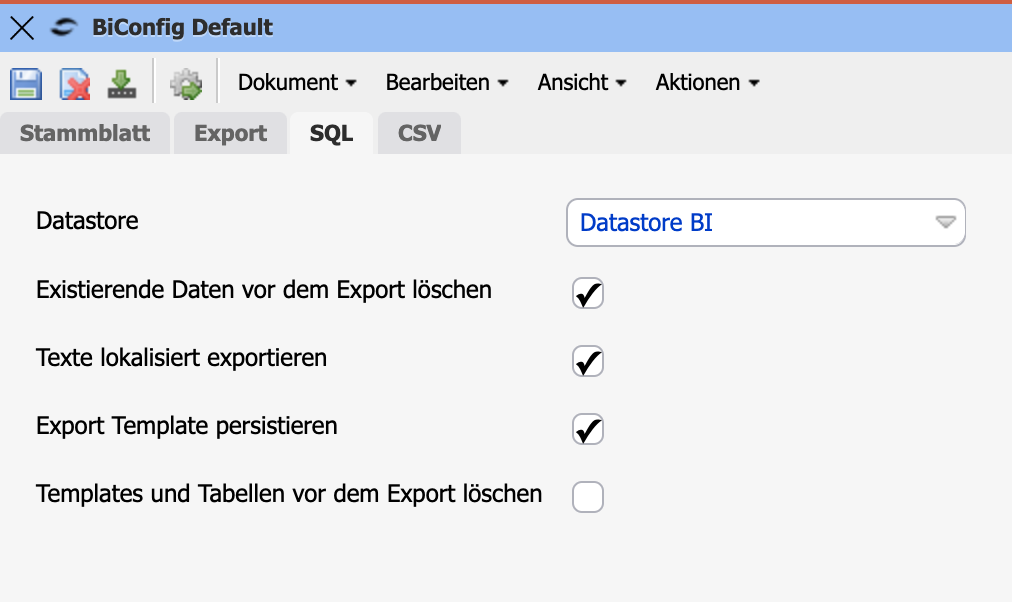Screen dimensions: 1012x602
Task: Uncheck Existierende Daten vor dem Export löschen
Action: pyautogui.click(x=588, y=293)
